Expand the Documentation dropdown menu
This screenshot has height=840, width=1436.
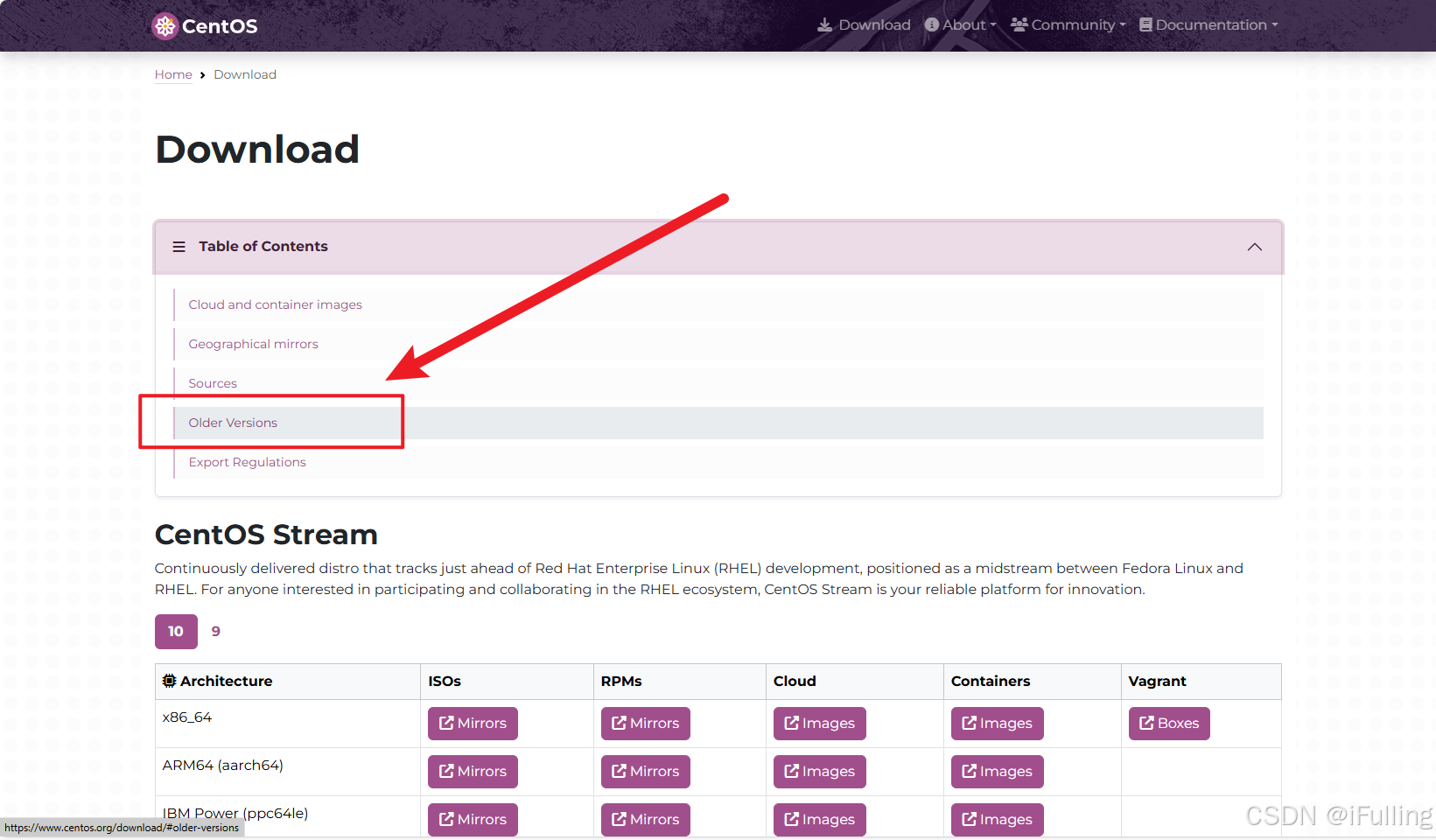coord(1208,25)
